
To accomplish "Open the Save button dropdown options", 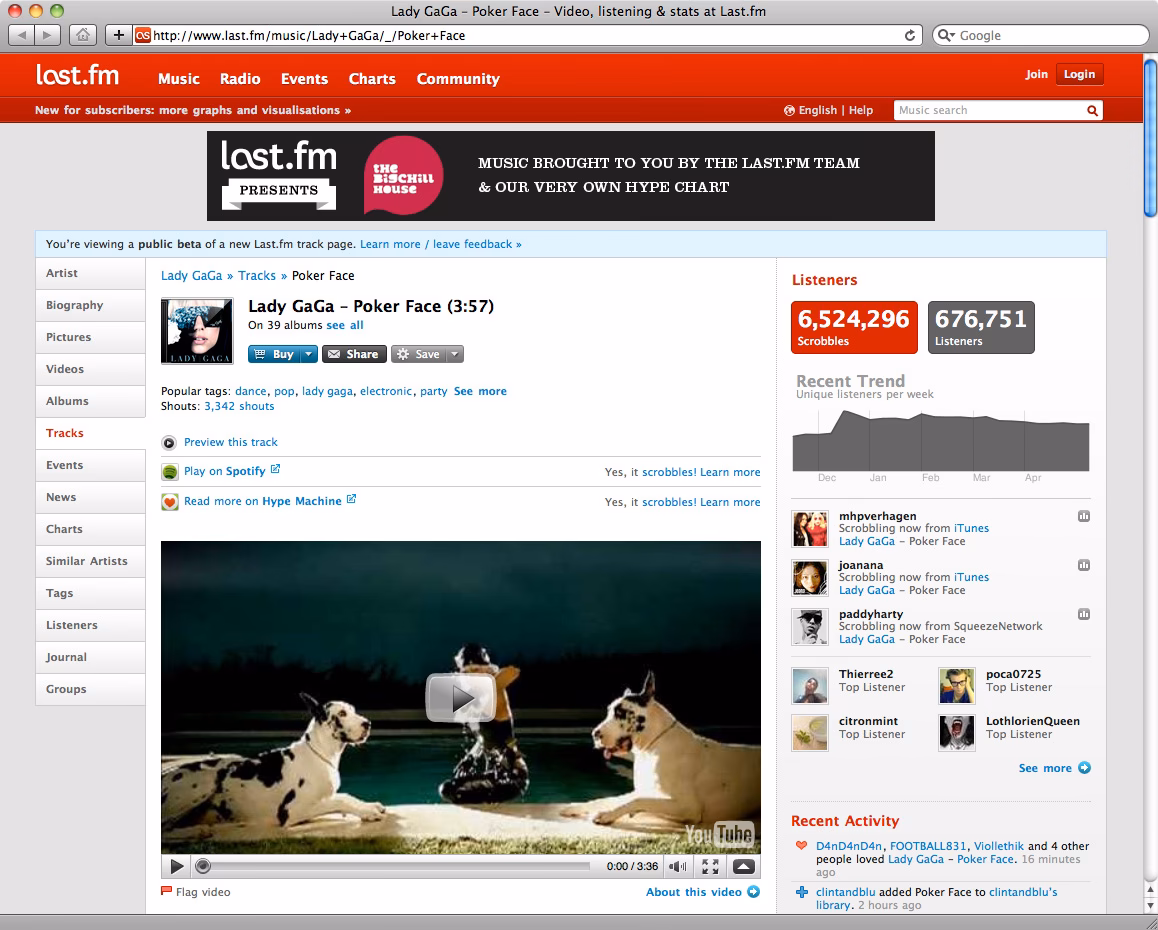I will click(452, 354).
